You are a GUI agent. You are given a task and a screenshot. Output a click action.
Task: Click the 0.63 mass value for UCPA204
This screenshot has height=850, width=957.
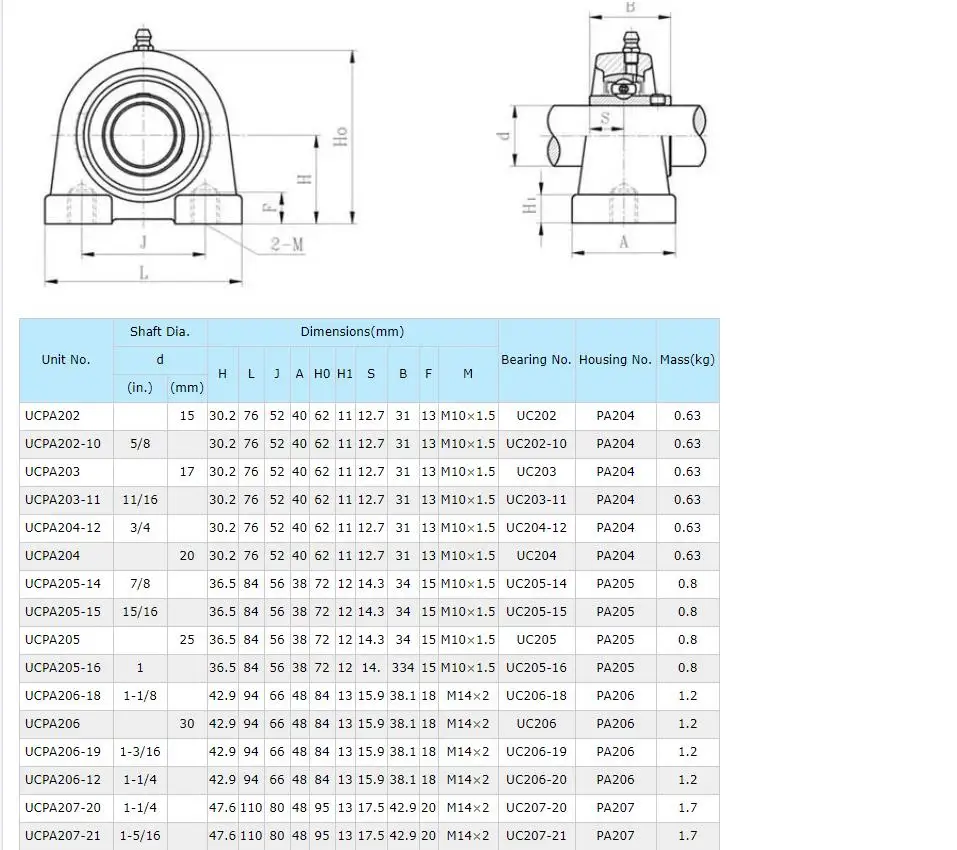point(686,555)
